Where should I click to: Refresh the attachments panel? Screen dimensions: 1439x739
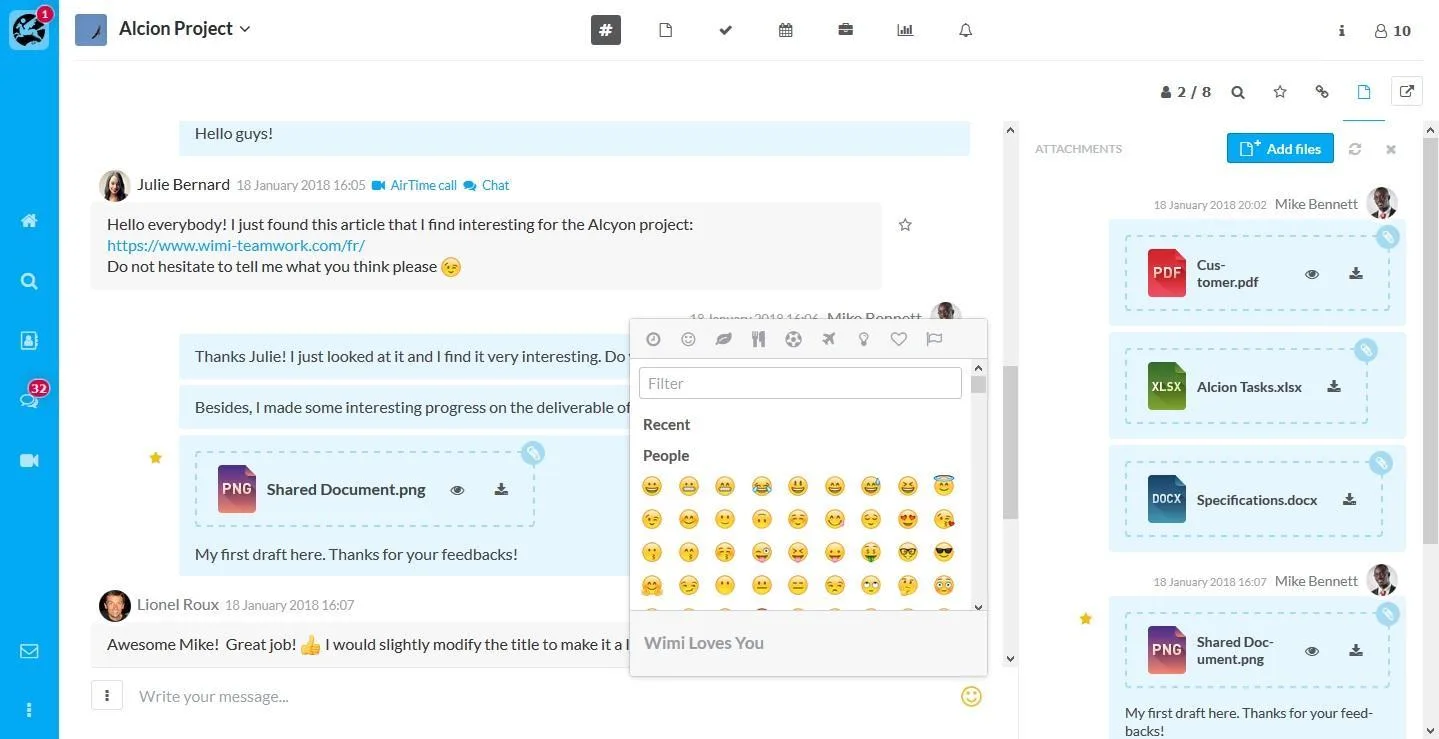point(1355,149)
